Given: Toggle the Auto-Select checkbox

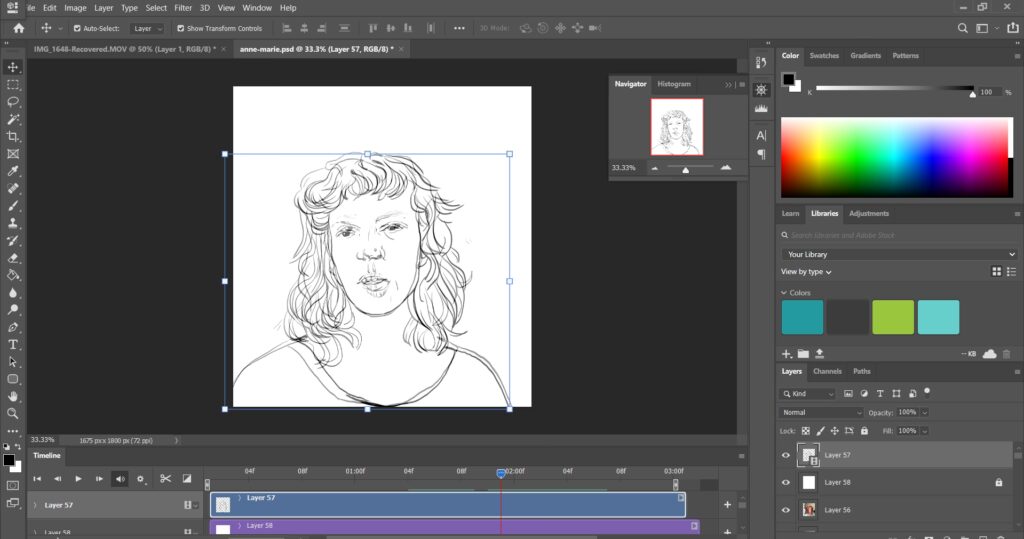Looking at the screenshot, I should pyautogui.click(x=78, y=28).
